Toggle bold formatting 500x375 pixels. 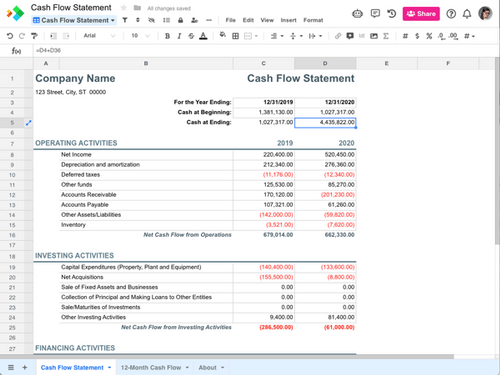(x=167, y=36)
